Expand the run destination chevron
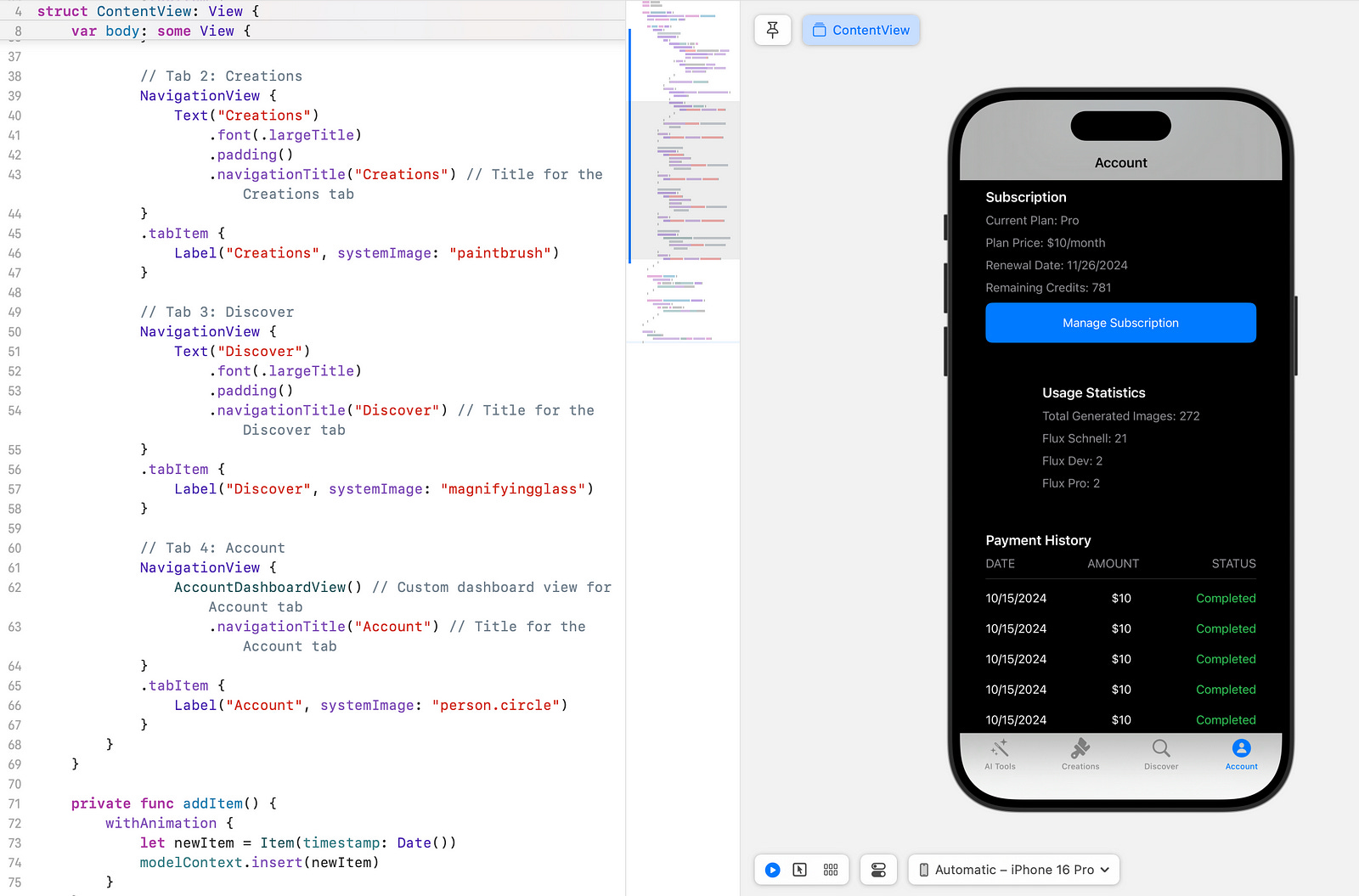1359x896 pixels. [x=1104, y=869]
